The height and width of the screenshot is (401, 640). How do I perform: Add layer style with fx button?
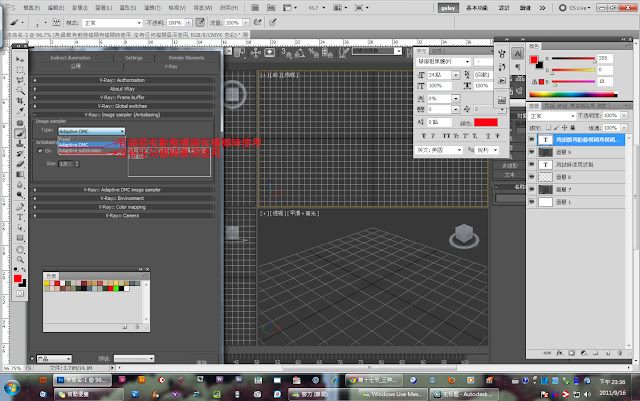coord(560,353)
